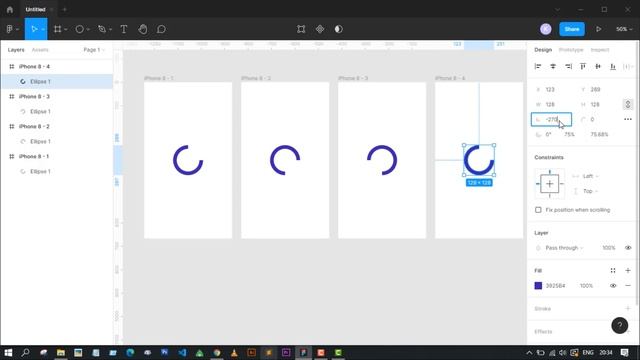This screenshot has width=640, height=360.
Task: Open shape tools dropdown arrow
Action: coord(88,29)
